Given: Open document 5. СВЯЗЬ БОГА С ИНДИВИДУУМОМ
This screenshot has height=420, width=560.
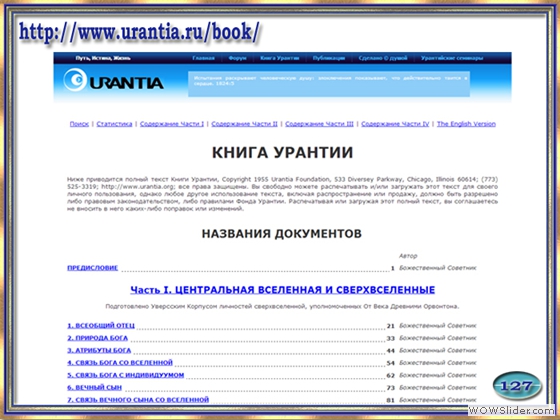Looking at the screenshot, I should click(126, 375).
